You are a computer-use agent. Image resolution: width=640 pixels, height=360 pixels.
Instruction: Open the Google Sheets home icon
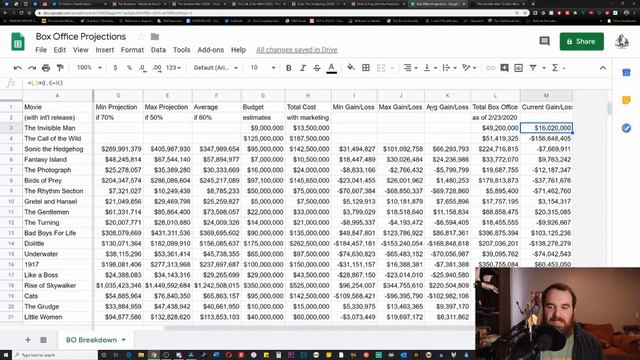pos(18,42)
